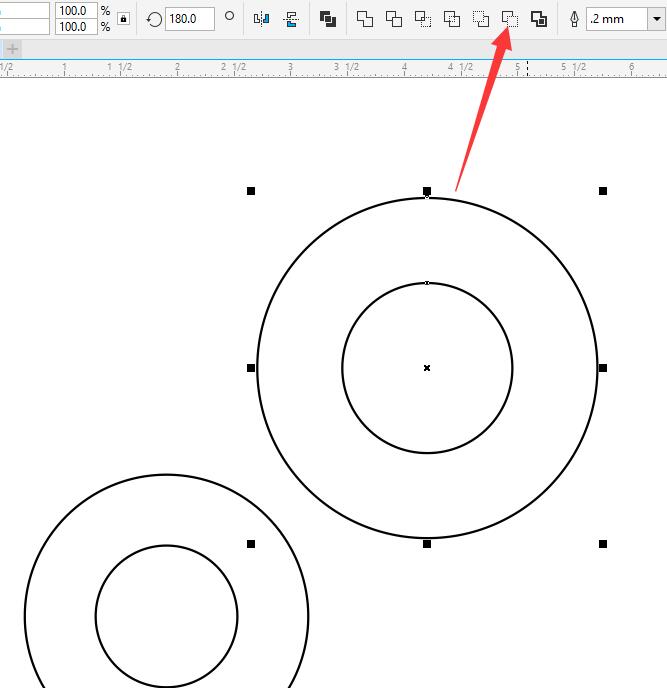Click the Intersect shaping icon
Image resolution: width=667 pixels, height=688 pixels.
pos(423,18)
